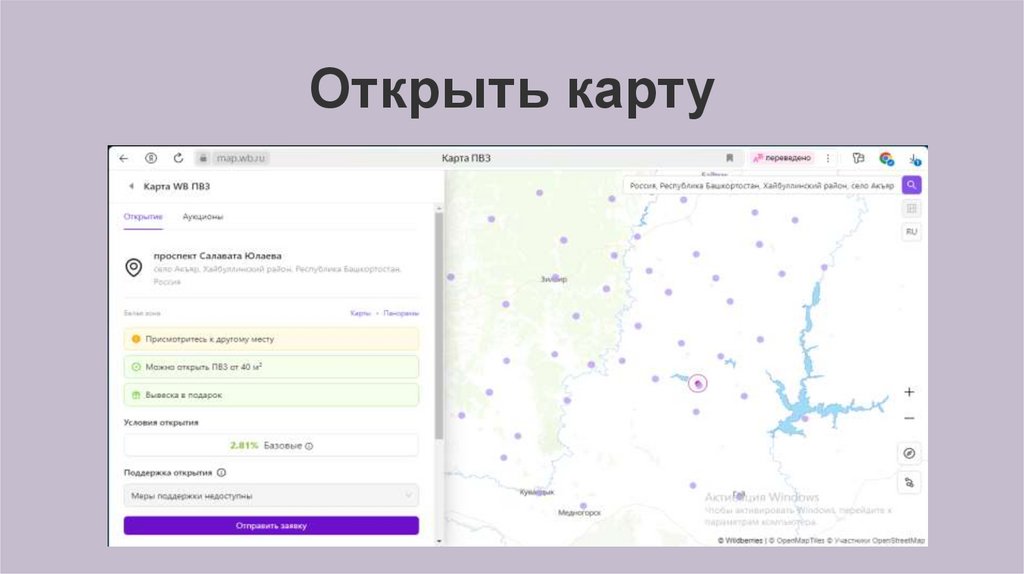Switch to the 'Аукционы' tab
The image size is (1024, 574).
(202, 217)
